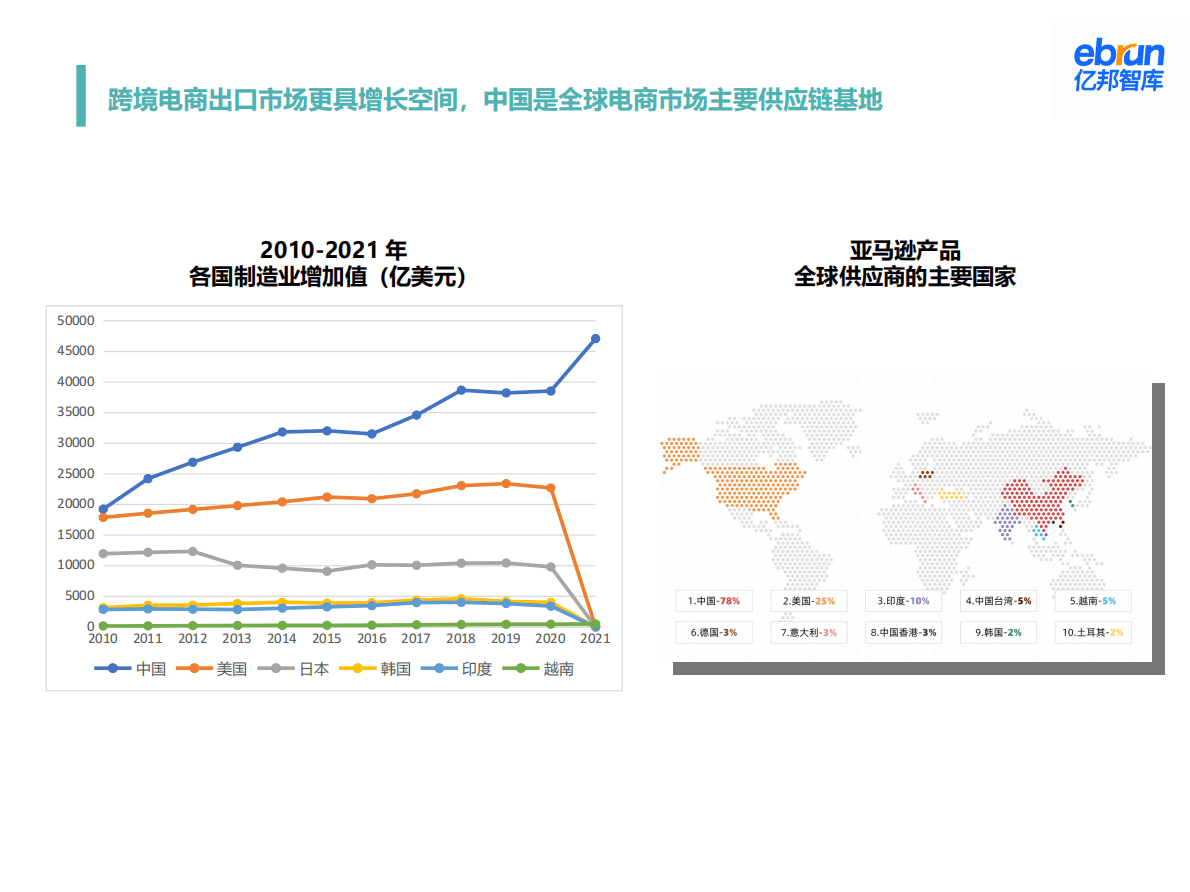The height and width of the screenshot is (892, 1190).
Task: Select the 6.德国-3% label box
Action: 713,632
